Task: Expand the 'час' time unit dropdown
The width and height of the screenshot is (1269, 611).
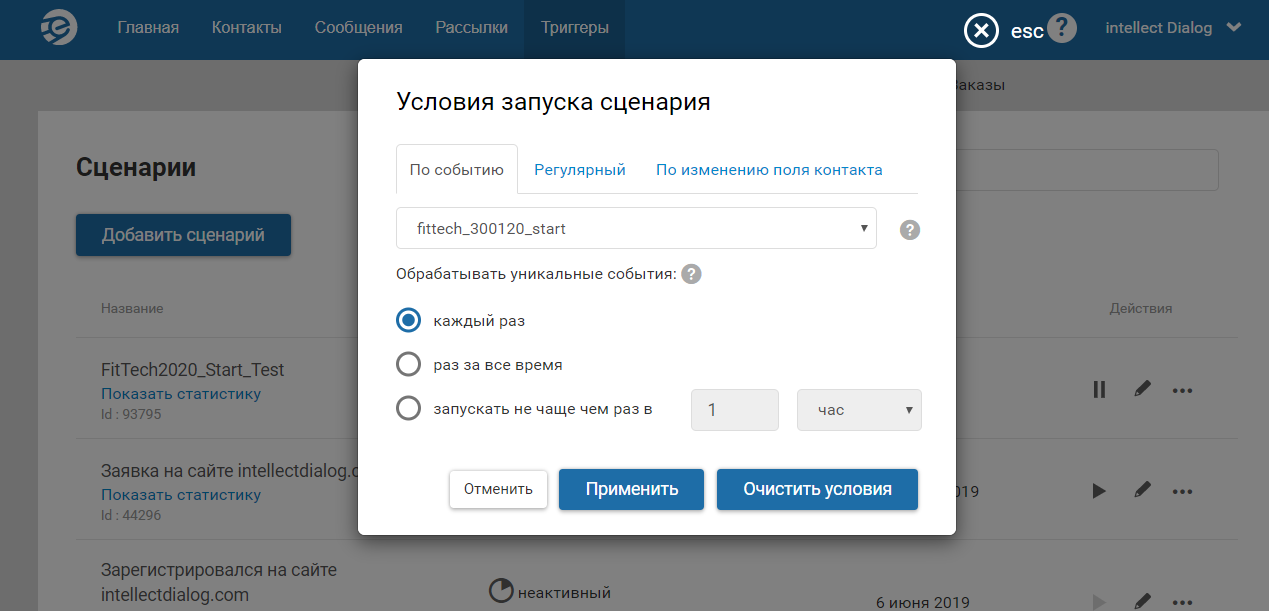Action: [858, 410]
